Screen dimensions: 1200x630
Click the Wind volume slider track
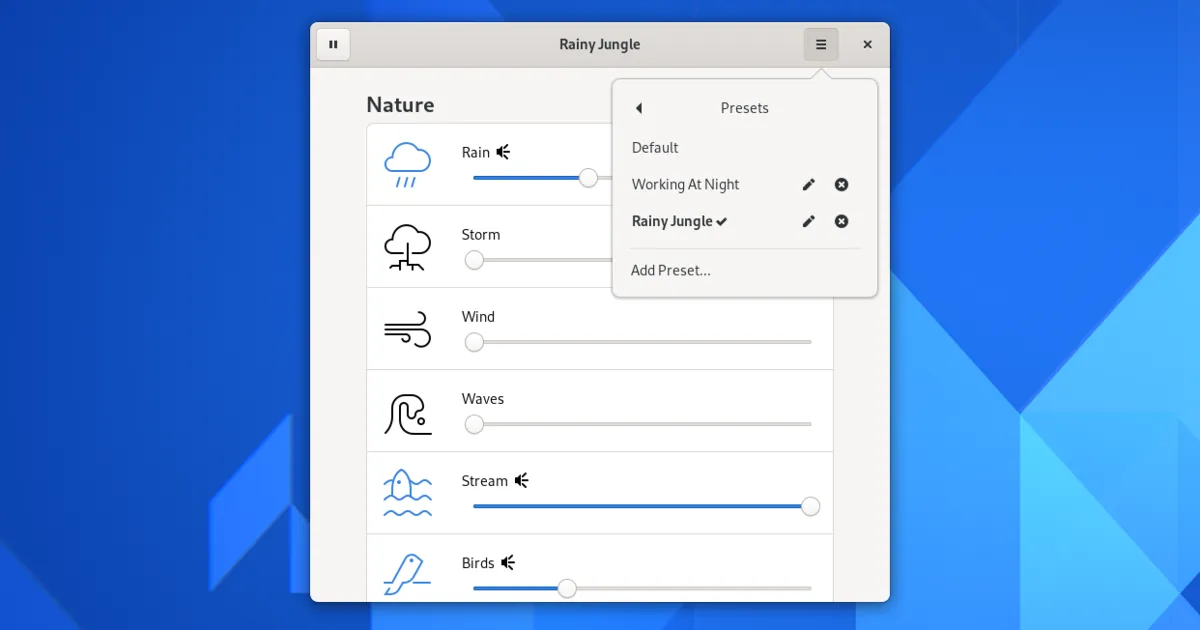(x=640, y=342)
